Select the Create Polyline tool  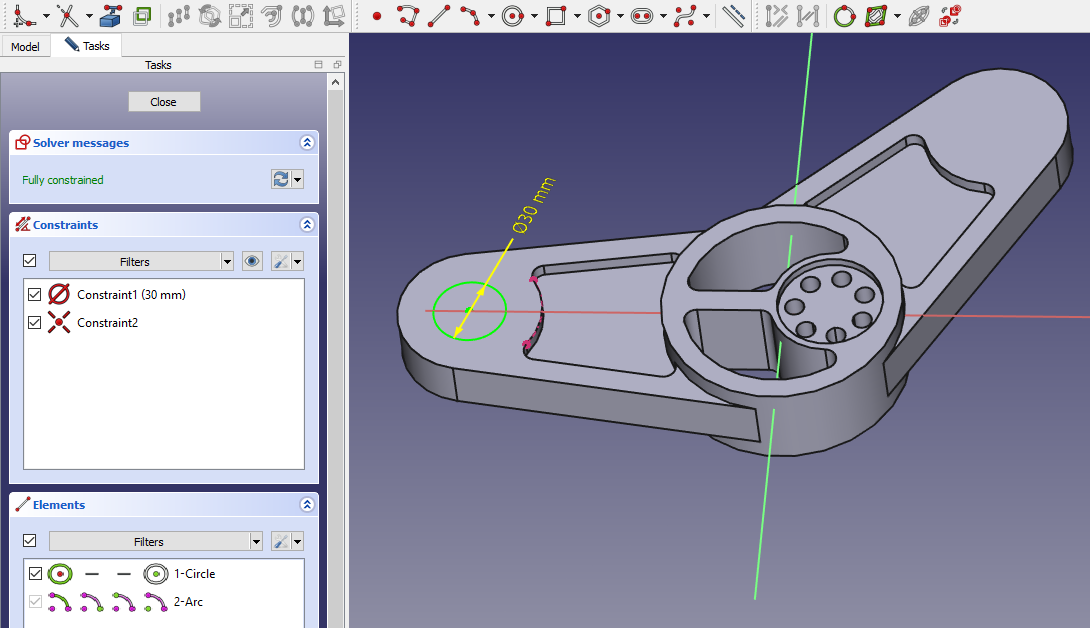pos(407,16)
